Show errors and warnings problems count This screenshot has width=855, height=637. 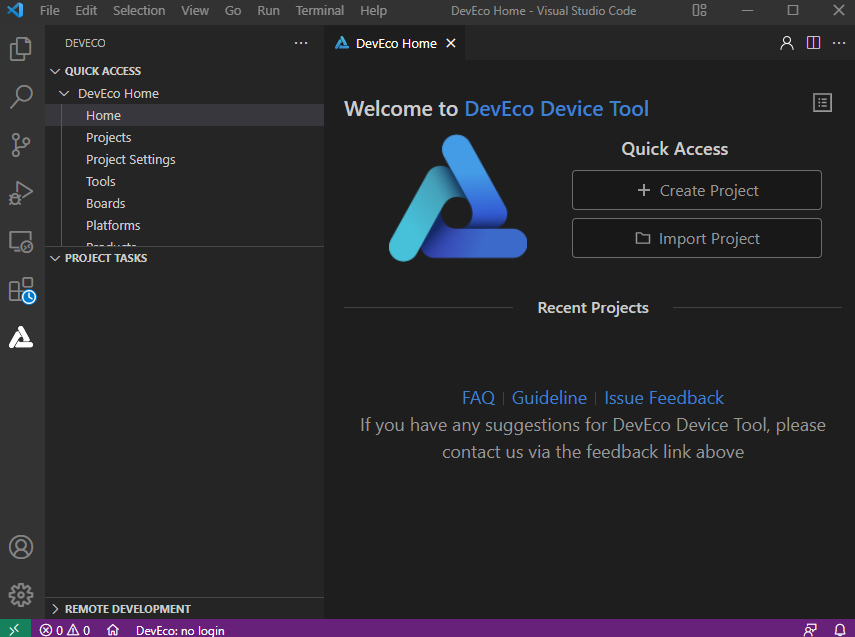tap(65, 630)
